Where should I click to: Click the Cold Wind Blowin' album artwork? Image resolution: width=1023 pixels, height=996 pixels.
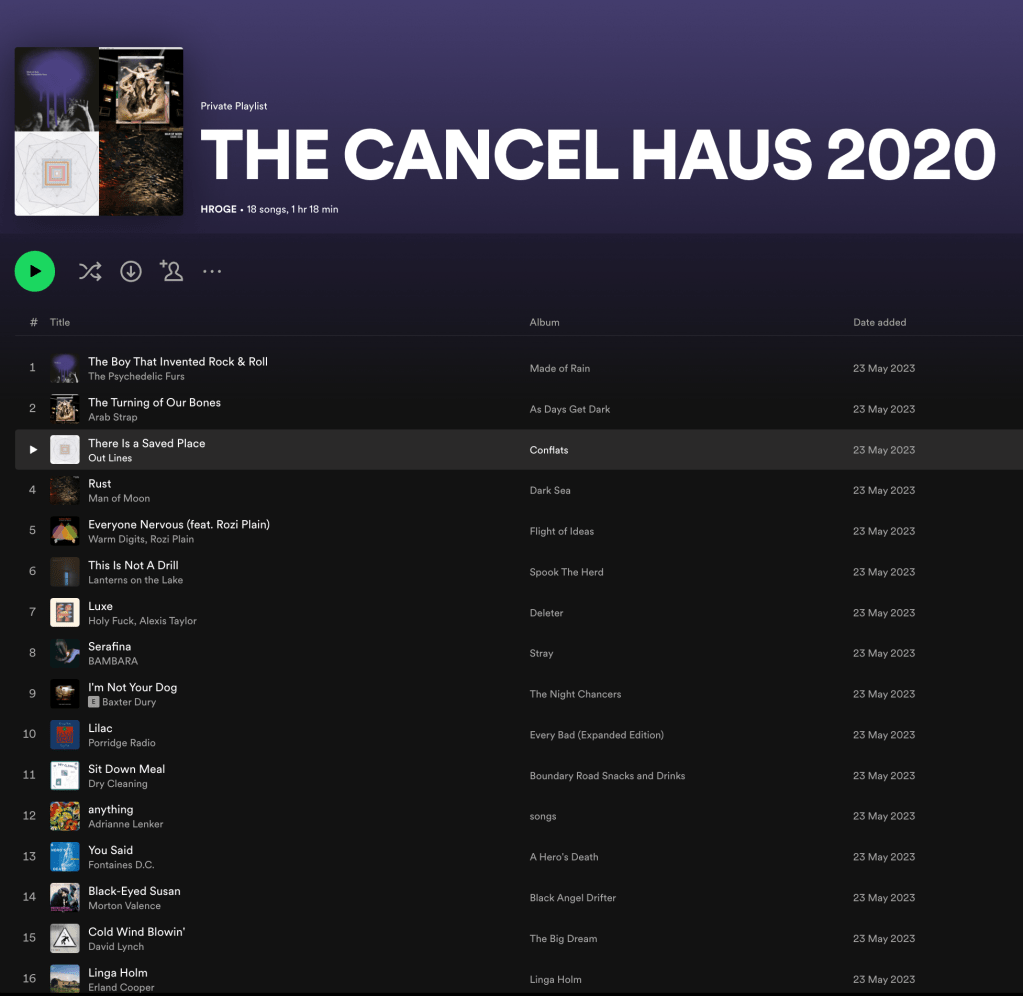pyautogui.click(x=65, y=939)
